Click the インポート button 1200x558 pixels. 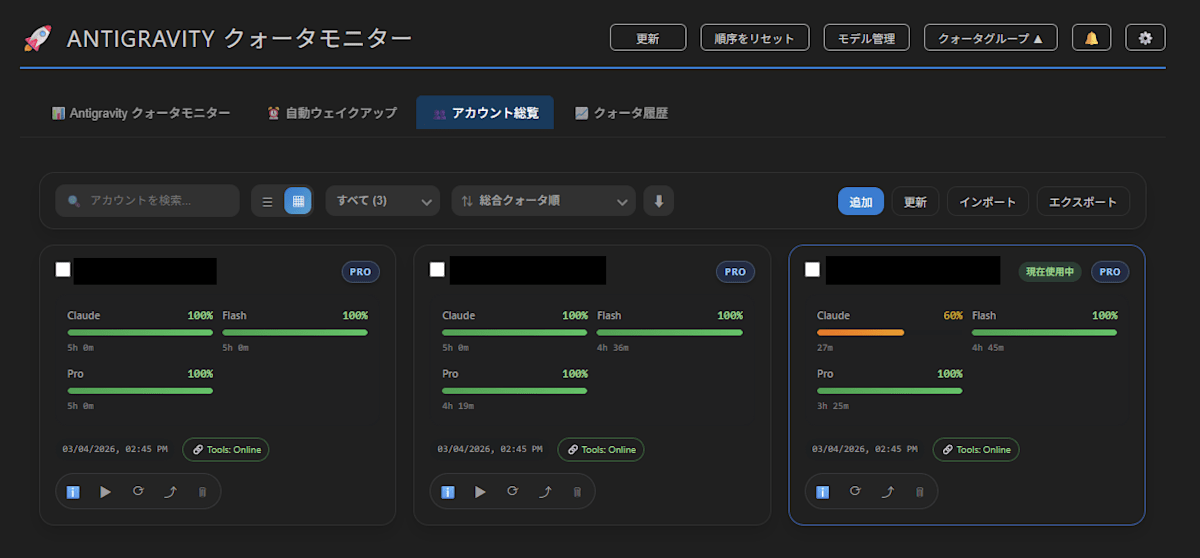point(988,201)
